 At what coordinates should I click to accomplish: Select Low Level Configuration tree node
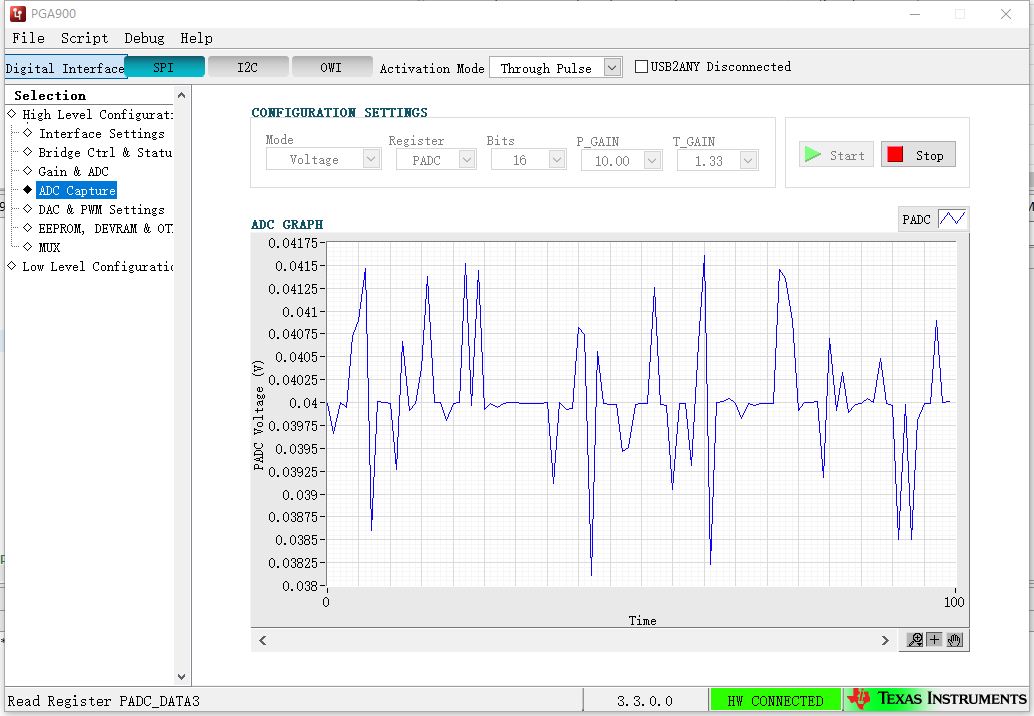pos(98,267)
